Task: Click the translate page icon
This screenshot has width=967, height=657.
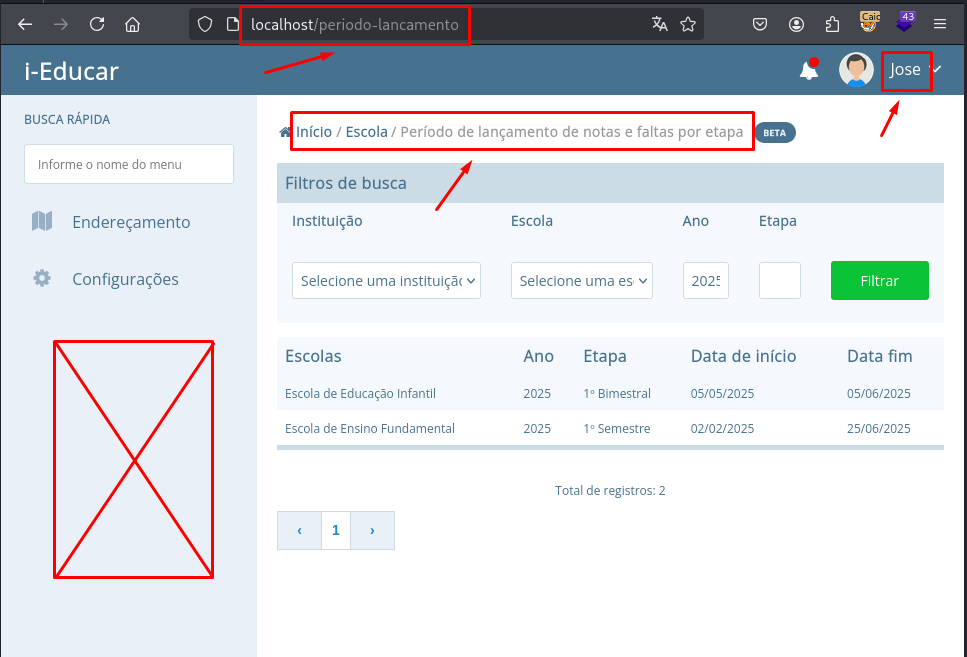Action: [659, 24]
